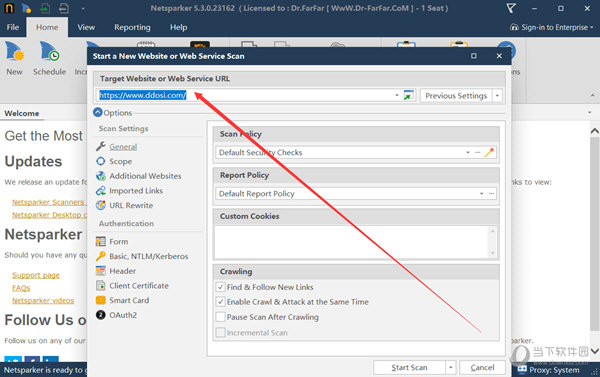The width and height of the screenshot is (600, 377).
Task: Open the Help ribbon tab
Action: (179, 27)
